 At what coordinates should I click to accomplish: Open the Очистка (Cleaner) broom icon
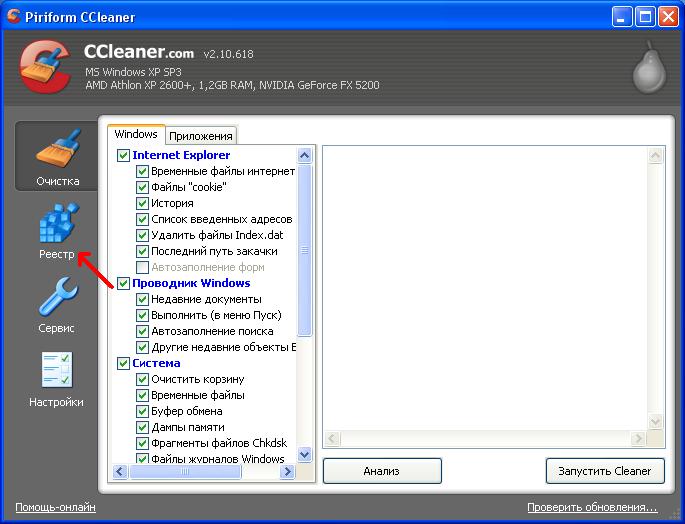(56, 150)
